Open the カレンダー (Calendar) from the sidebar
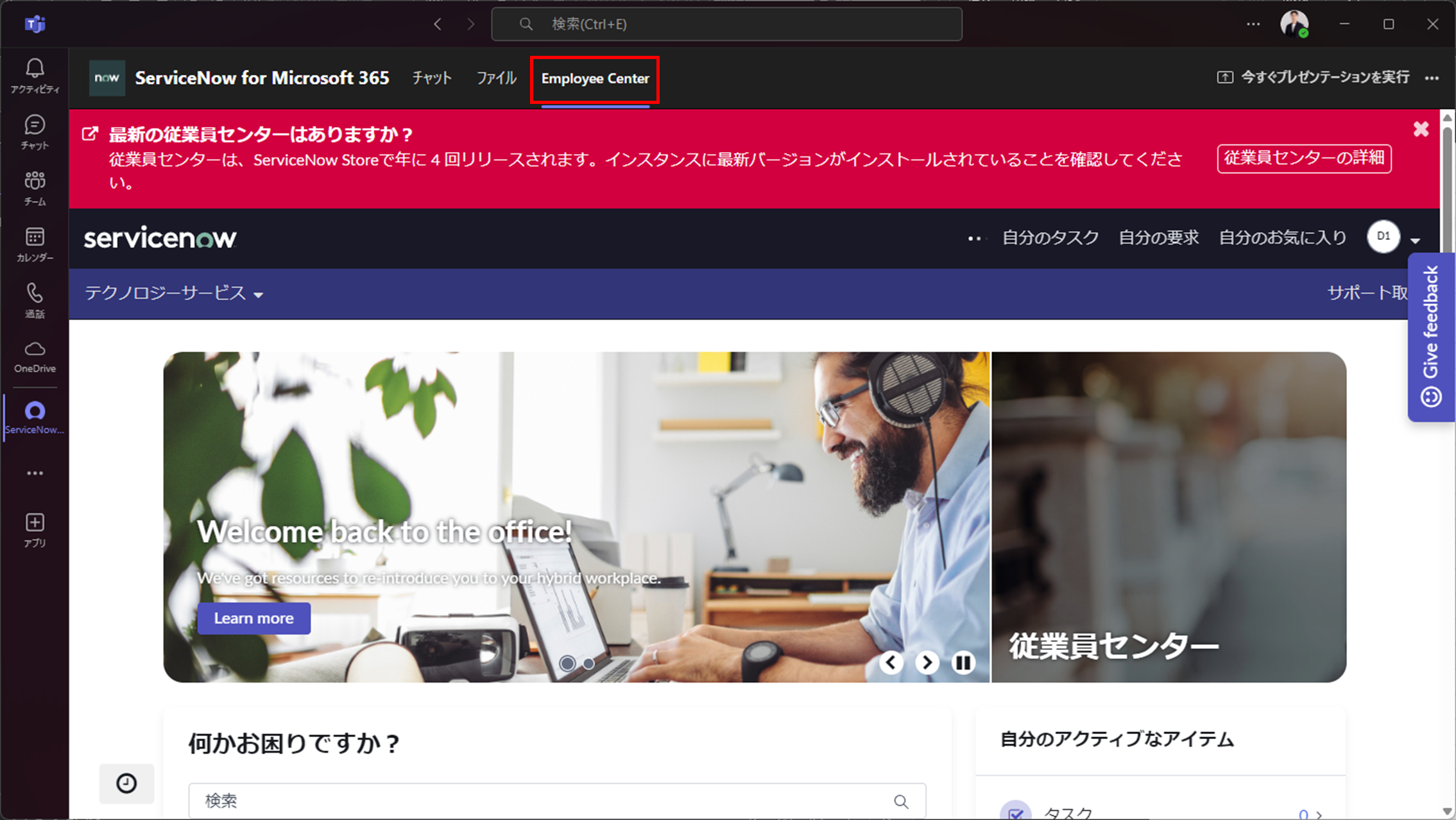Viewport: 1456px width, 820px height. [35, 243]
